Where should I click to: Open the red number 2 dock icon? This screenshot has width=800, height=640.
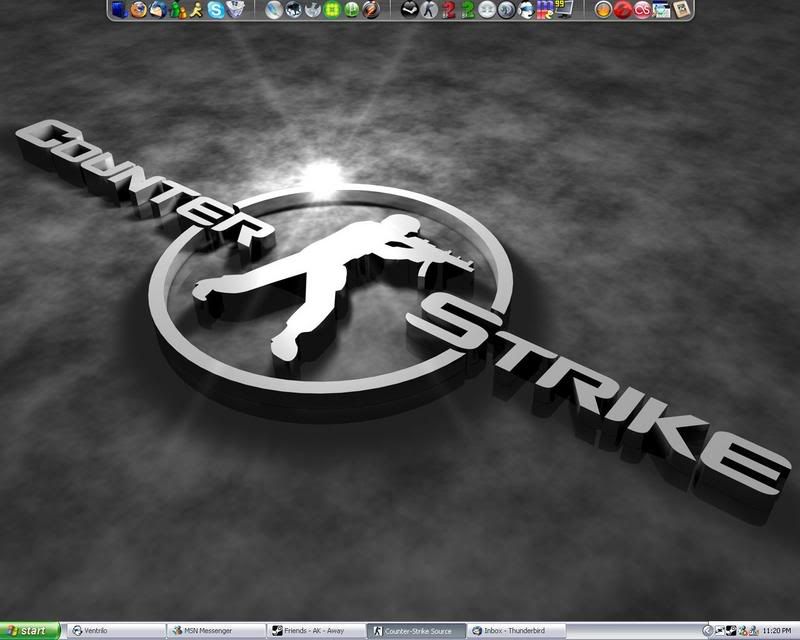tap(448, 10)
